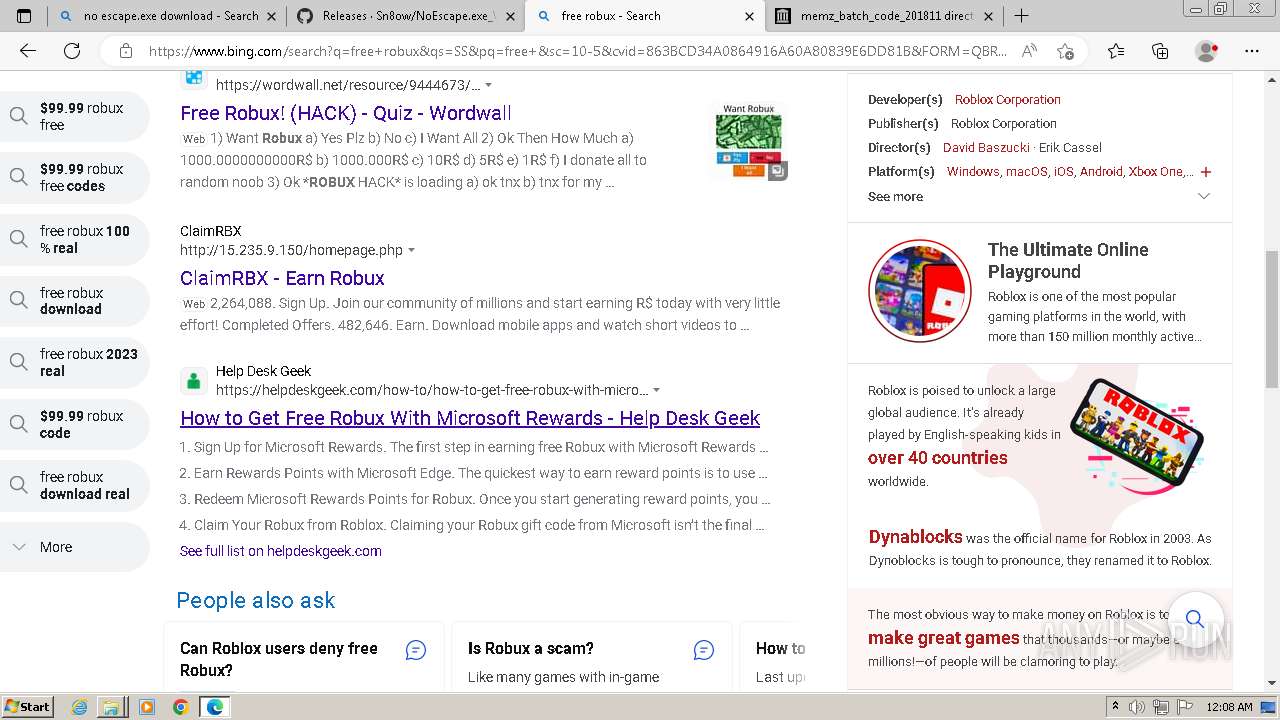
Task: Open Read aloud icon in address bar
Action: [x=1029, y=51]
